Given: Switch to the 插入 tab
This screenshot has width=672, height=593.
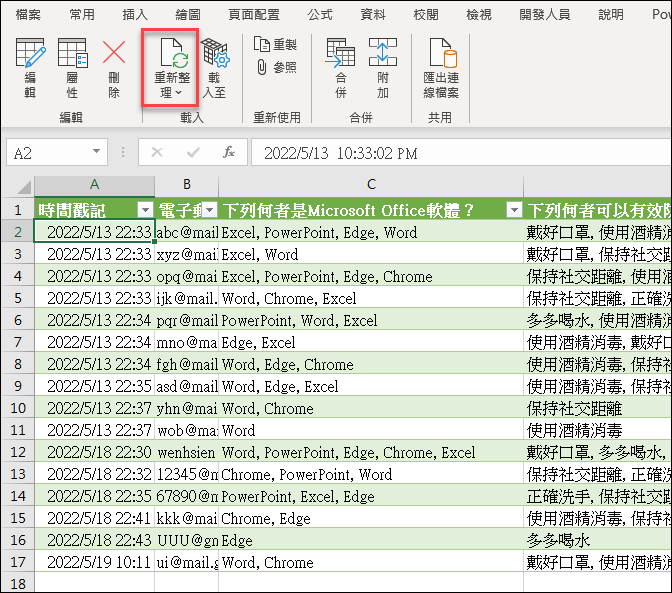Looking at the screenshot, I should pyautogui.click(x=135, y=15).
